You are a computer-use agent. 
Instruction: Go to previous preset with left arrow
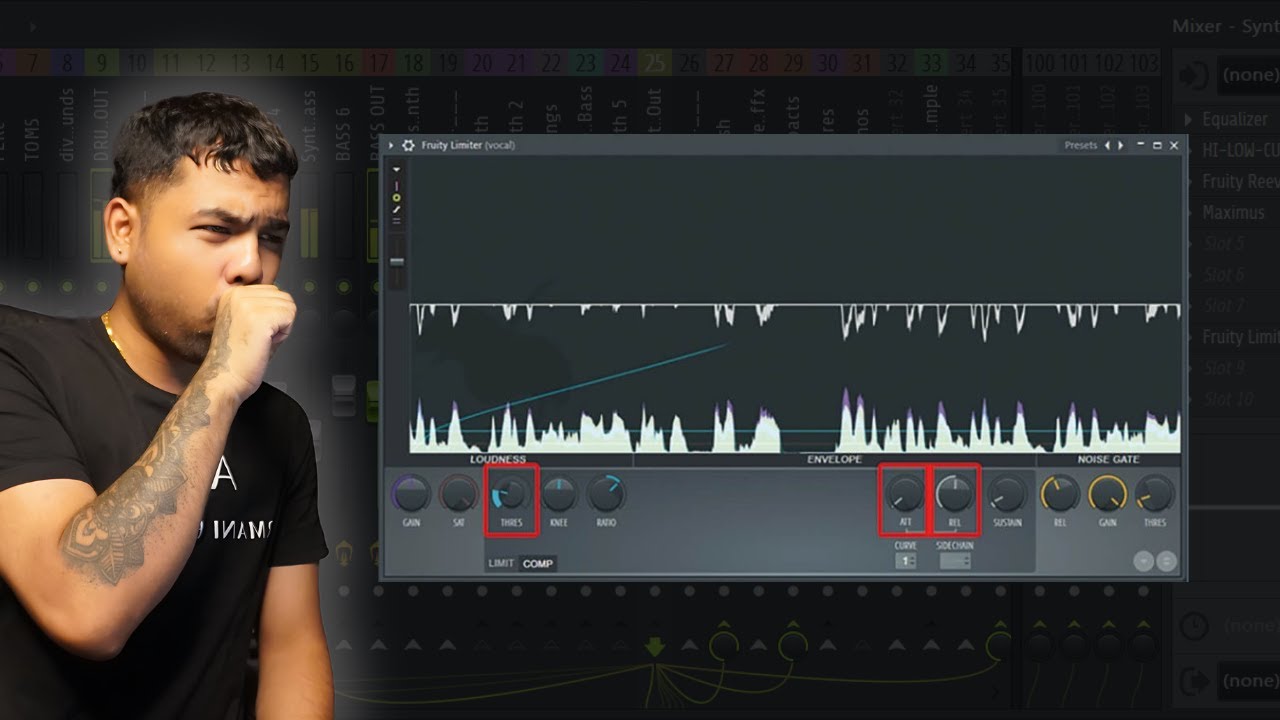[1107, 145]
